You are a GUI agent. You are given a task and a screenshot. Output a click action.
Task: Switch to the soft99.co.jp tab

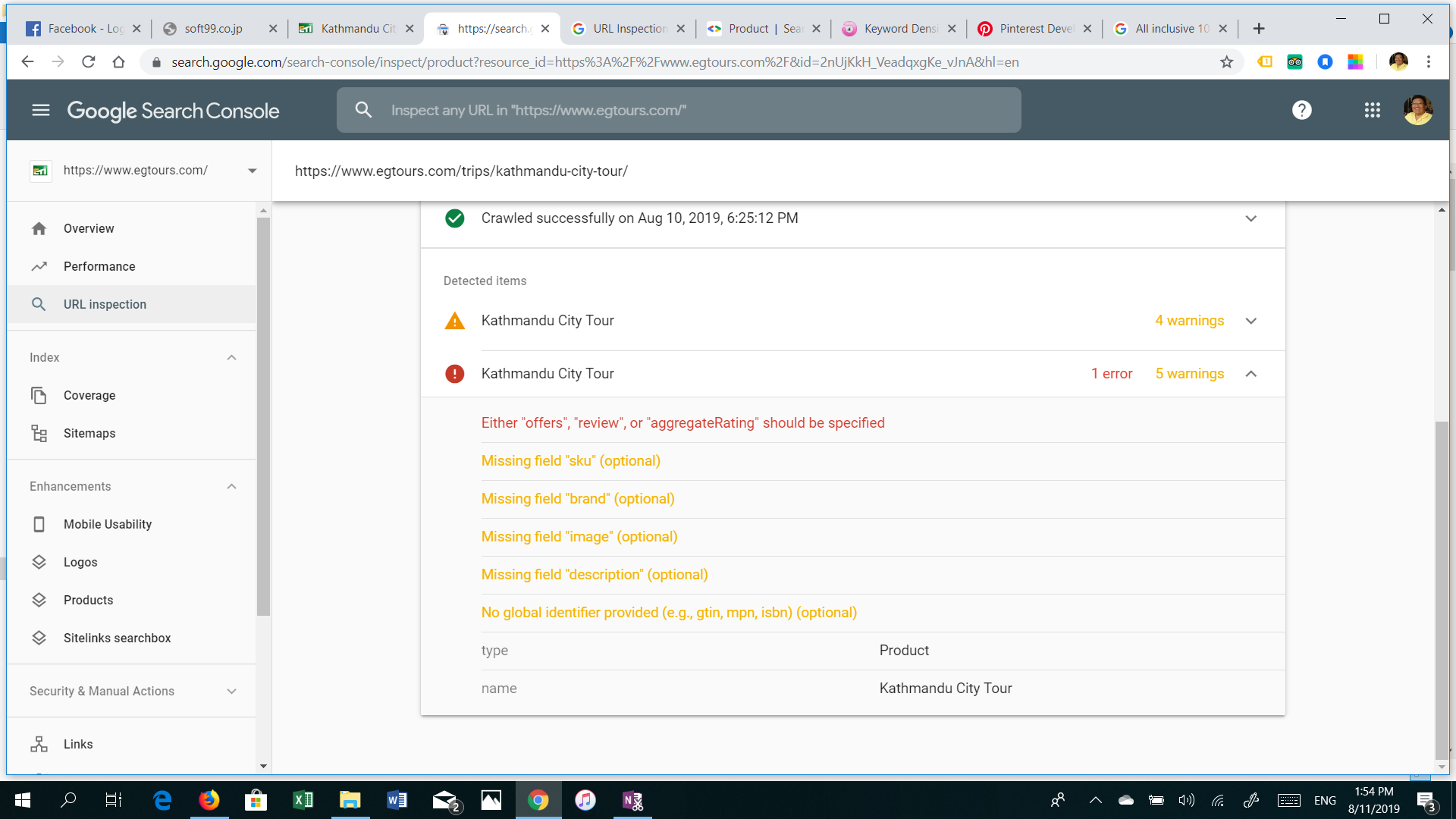tap(219, 29)
